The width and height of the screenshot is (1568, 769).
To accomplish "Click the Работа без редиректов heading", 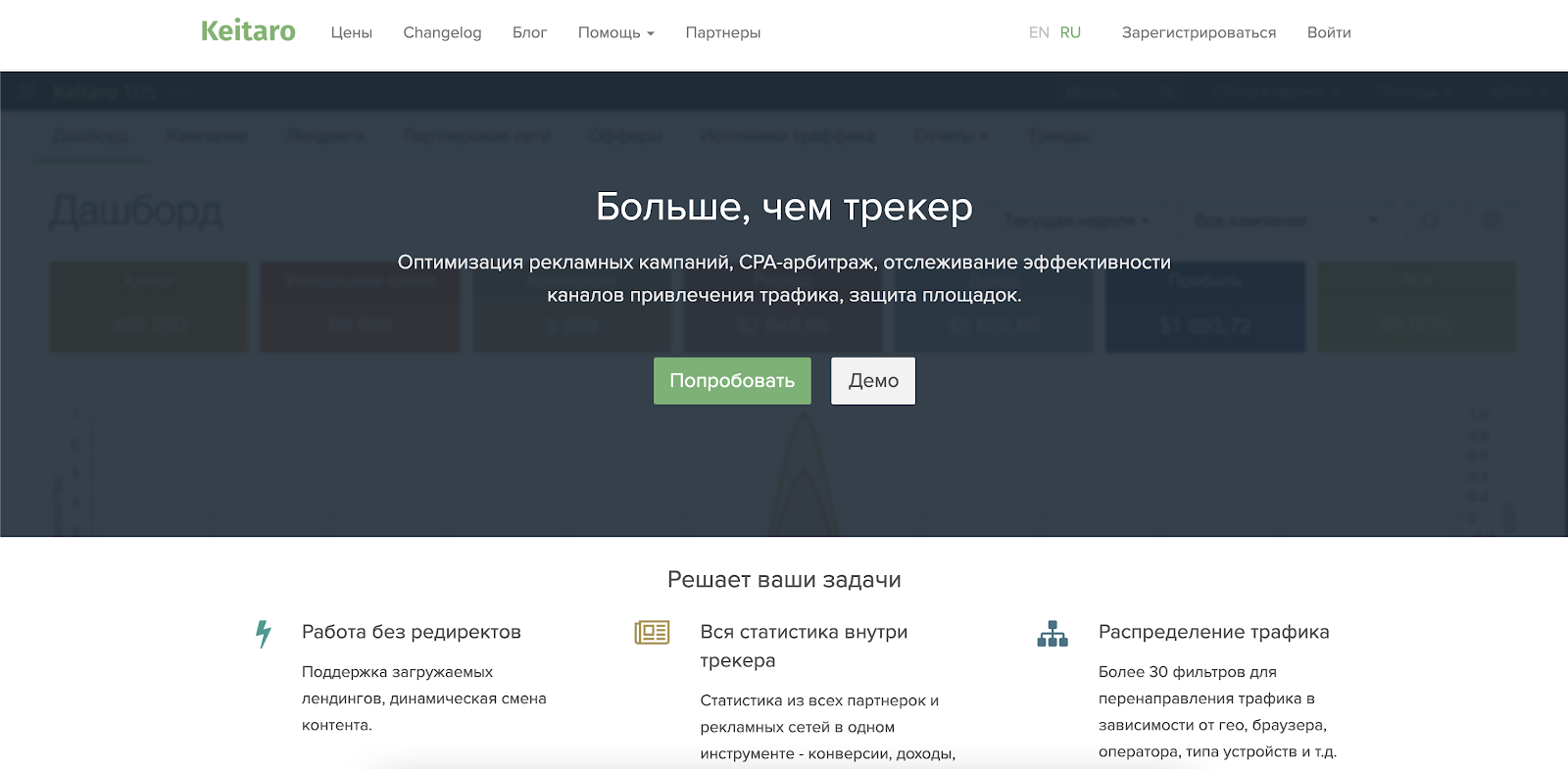I will pyautogui.click(x=411, y=632).
